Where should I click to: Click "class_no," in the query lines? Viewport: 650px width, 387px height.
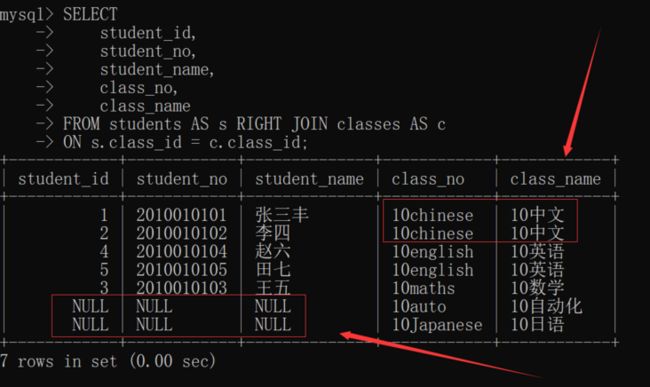pyautogui.click(x=139, y=88)
